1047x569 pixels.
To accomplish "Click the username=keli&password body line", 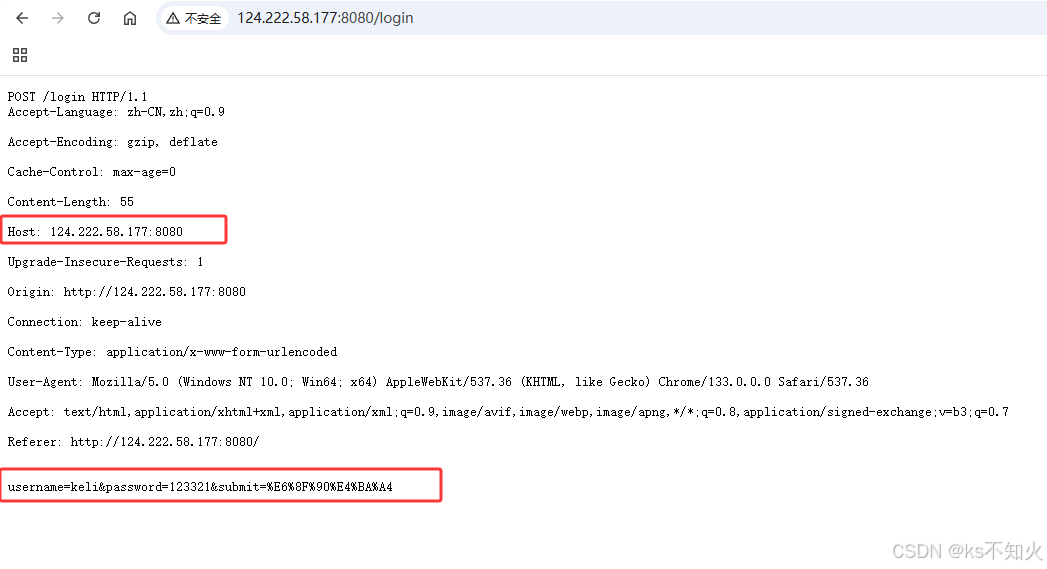I will click(x=200, y=487).
